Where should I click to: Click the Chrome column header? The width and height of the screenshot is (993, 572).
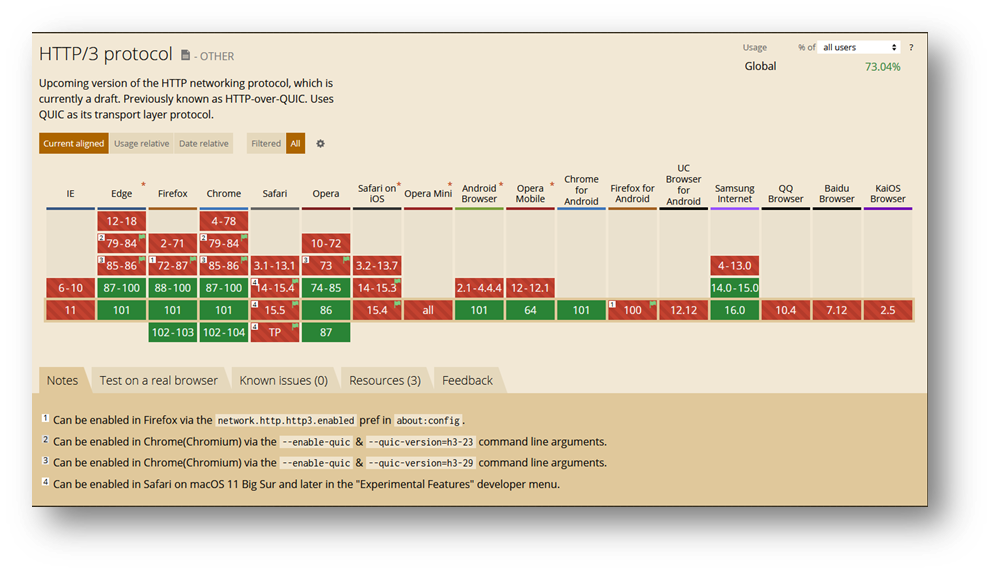coord(224,194)
